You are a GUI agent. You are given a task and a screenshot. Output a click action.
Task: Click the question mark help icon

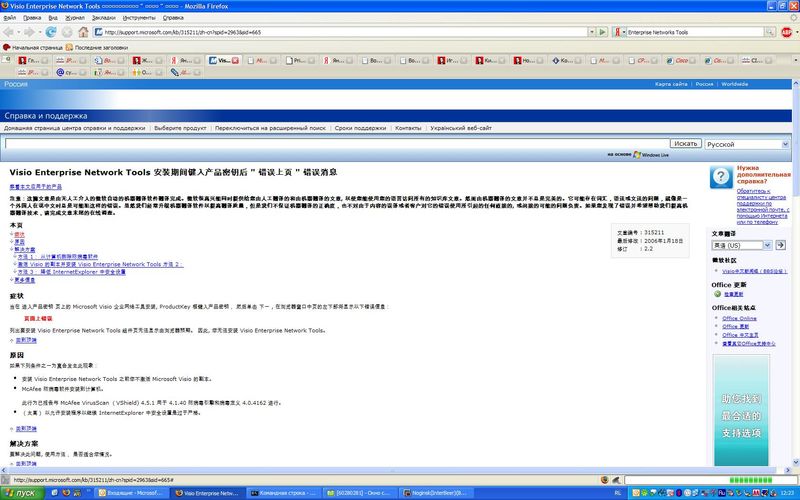click(721, 177)
